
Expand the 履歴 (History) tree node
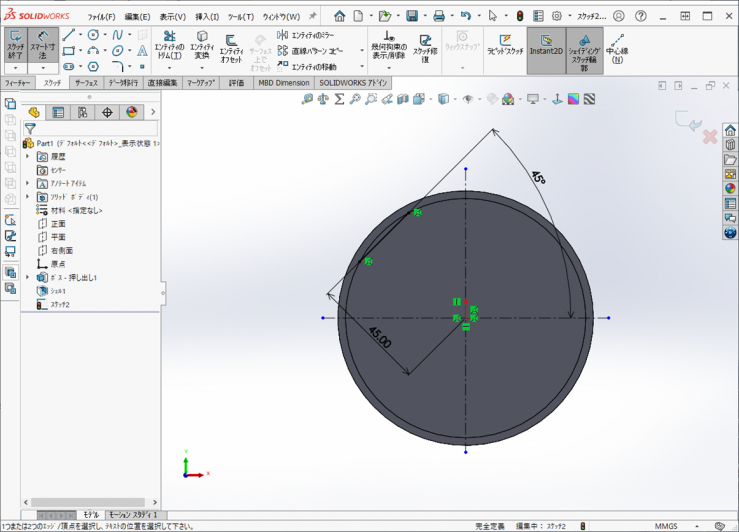click(27, 157)
